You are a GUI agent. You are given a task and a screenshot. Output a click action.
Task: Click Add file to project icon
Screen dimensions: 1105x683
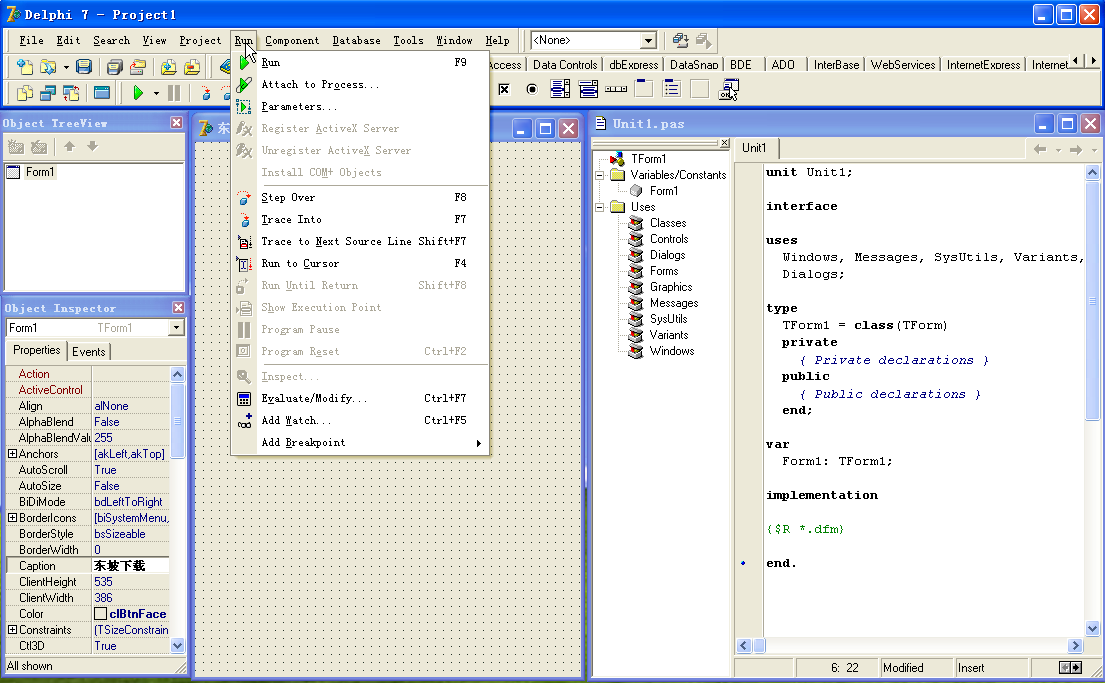[x=168, y=67]
